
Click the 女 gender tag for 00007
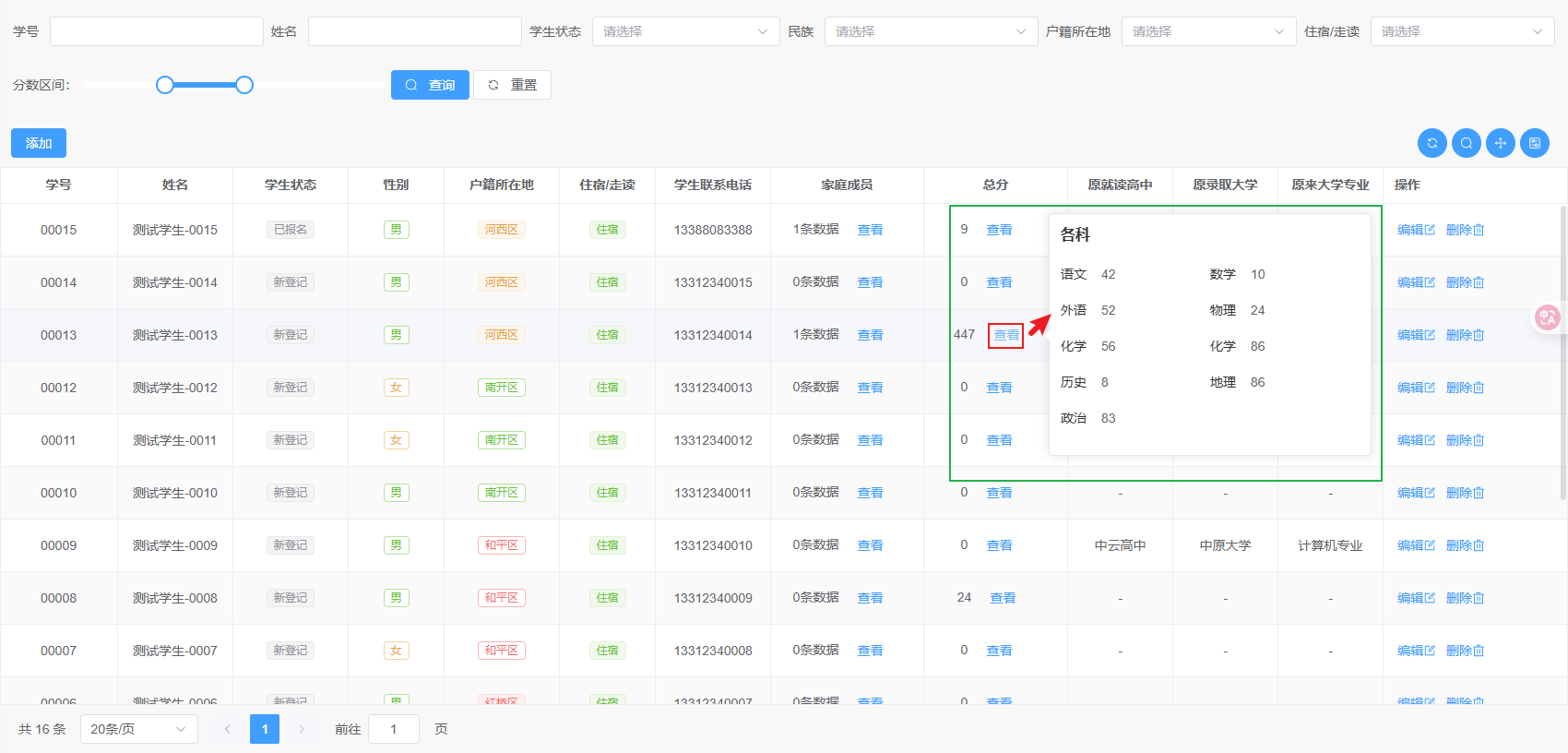coord(396,651)
